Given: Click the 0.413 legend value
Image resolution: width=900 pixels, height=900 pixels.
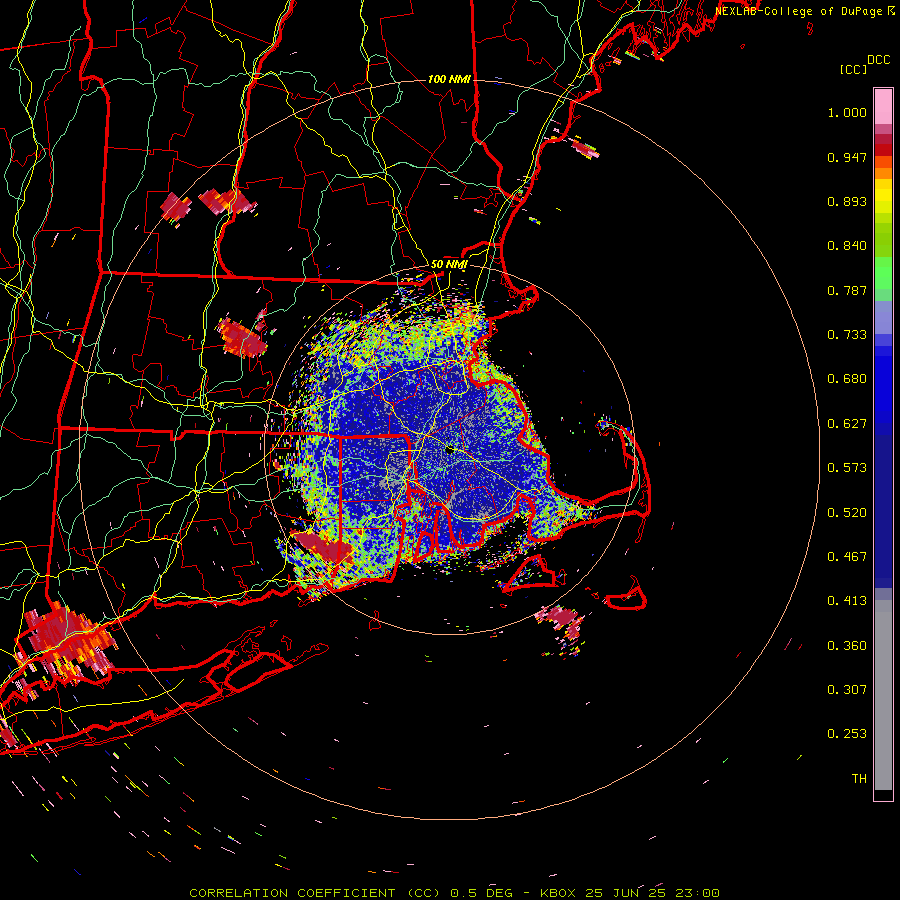Looking at the screenshot, I should point(847,601).
